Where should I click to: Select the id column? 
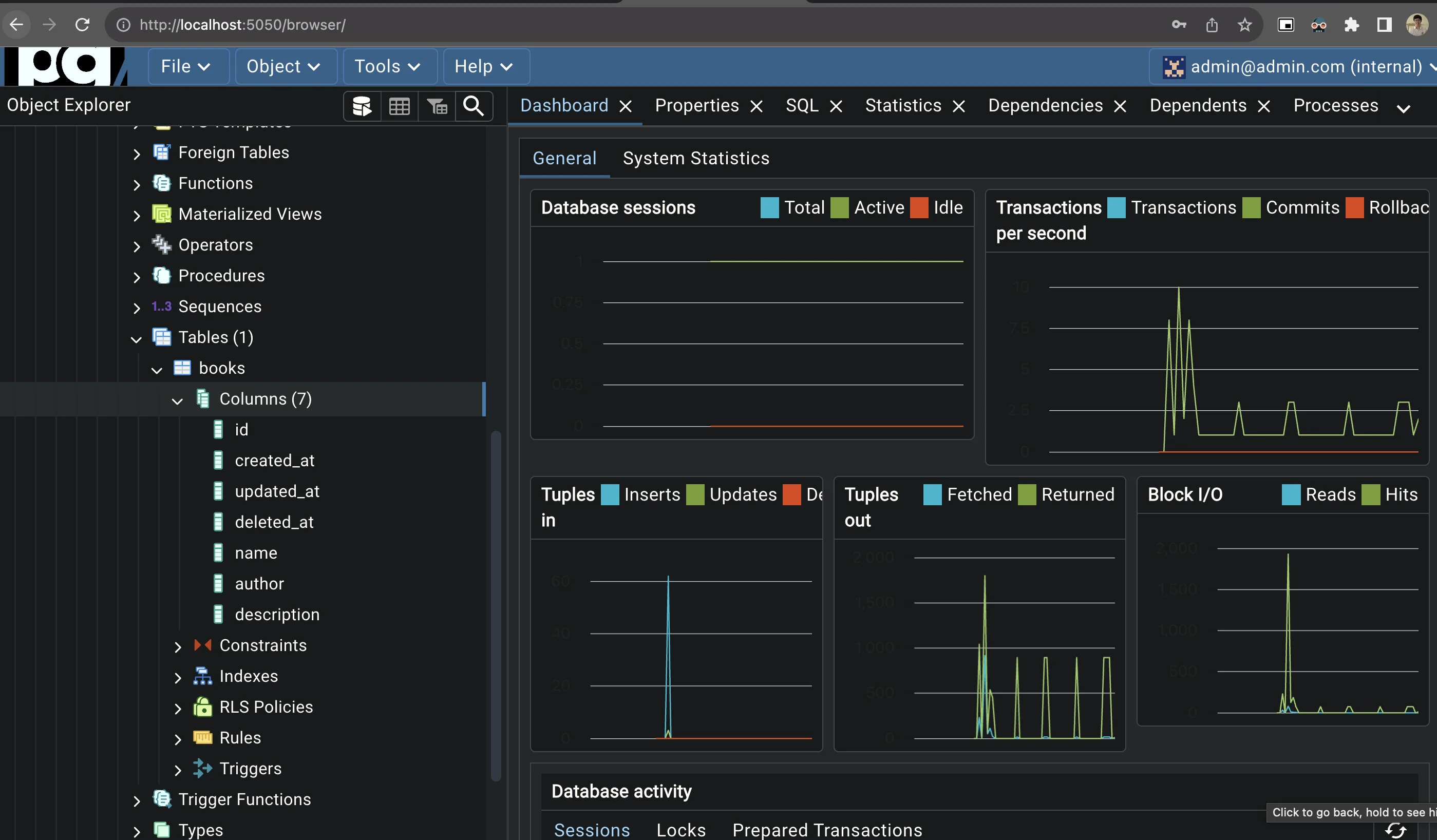[x=241, y=429]
